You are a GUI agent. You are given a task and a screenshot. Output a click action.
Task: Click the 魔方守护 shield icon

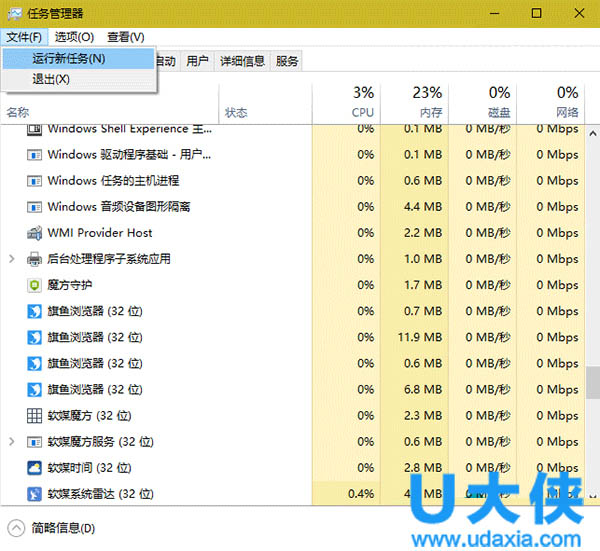[34, 285]
